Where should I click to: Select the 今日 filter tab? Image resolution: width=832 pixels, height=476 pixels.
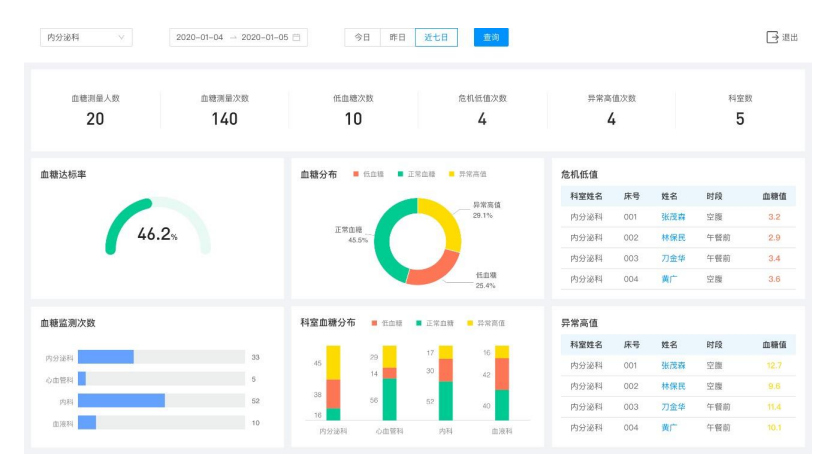[x=362, y=37]
